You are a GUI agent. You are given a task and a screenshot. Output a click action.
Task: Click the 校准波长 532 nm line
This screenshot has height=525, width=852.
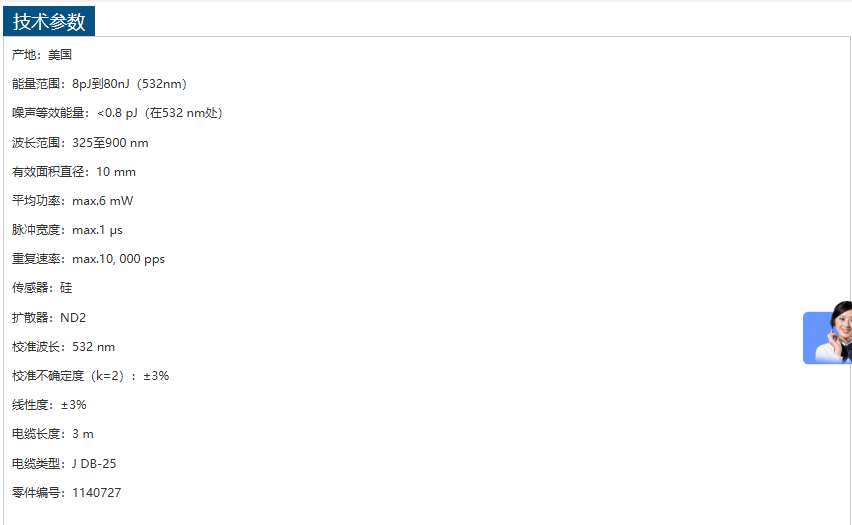(63, 347)
